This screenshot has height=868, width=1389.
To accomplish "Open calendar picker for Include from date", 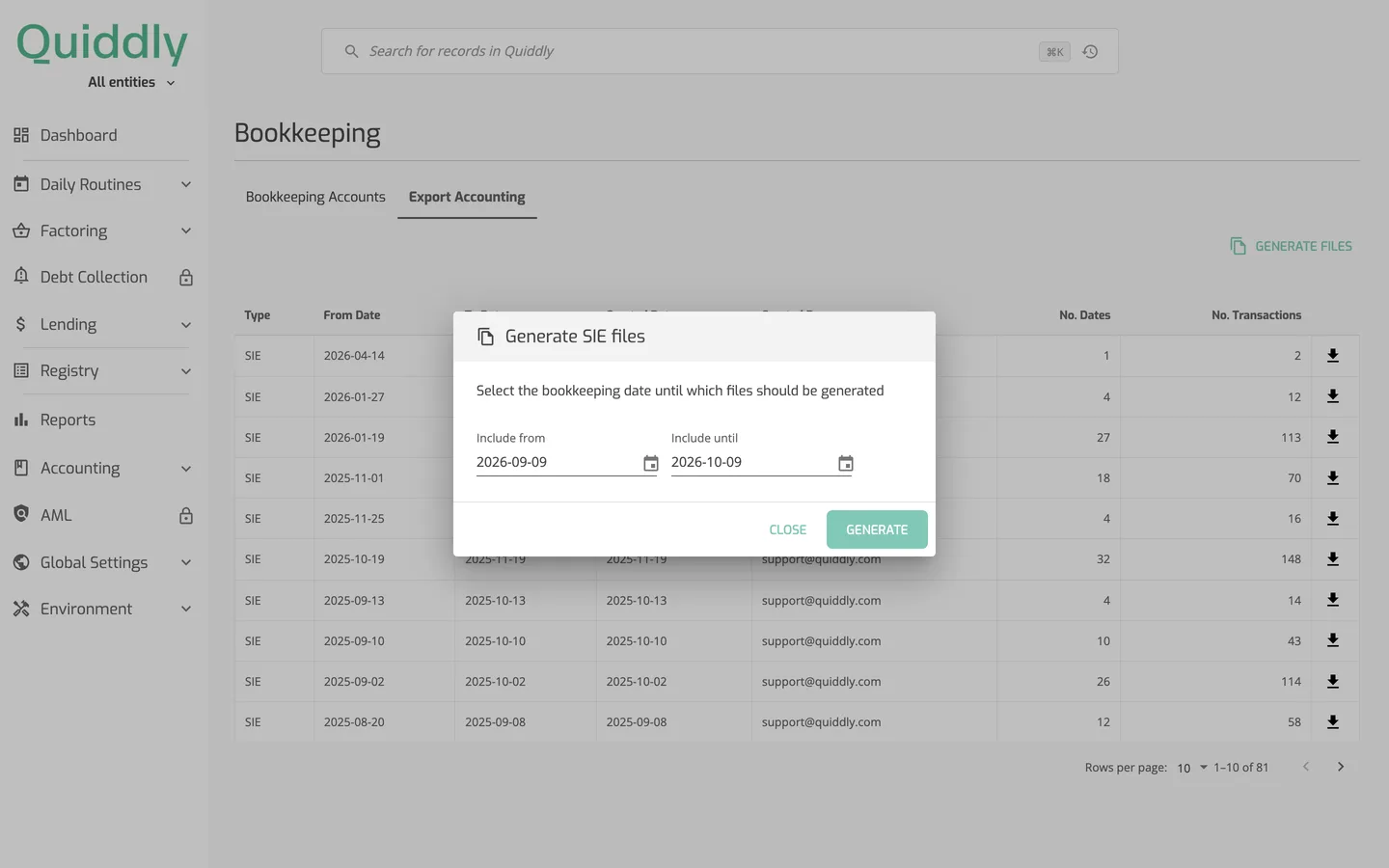I will click(x=651, y=464).
